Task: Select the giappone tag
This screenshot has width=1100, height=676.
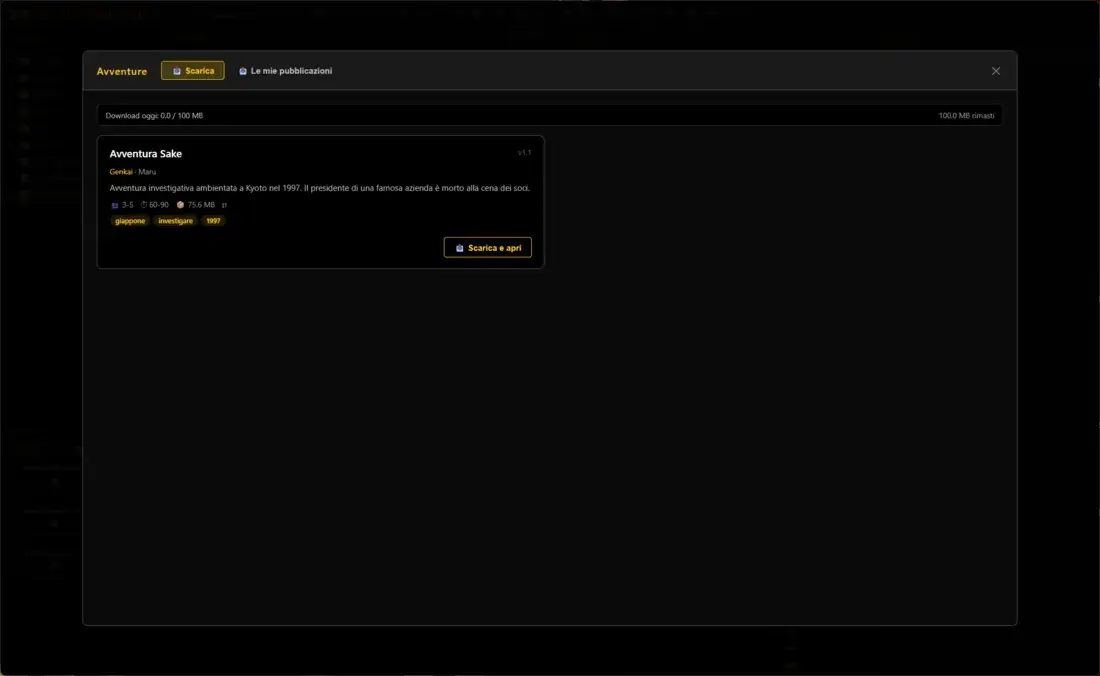Action: 130,221
